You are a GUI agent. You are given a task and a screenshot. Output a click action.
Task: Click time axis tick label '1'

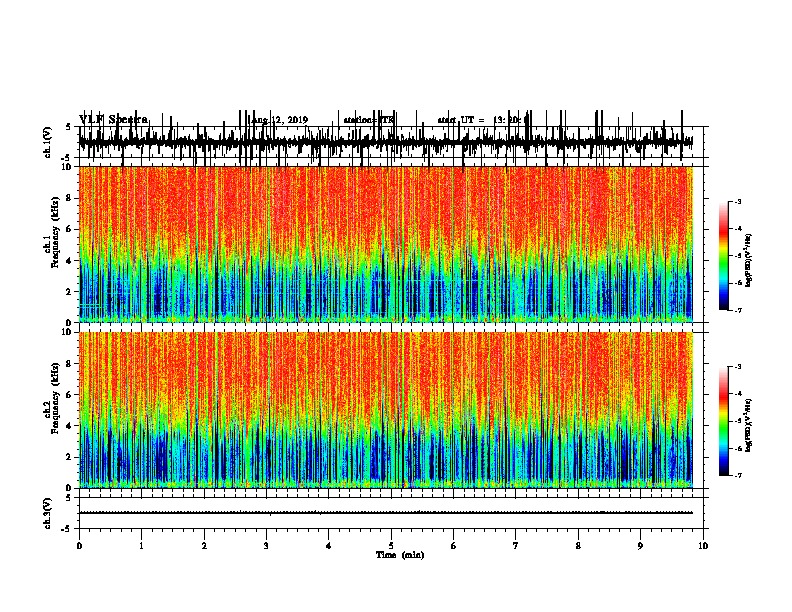[x=141, y=546]
